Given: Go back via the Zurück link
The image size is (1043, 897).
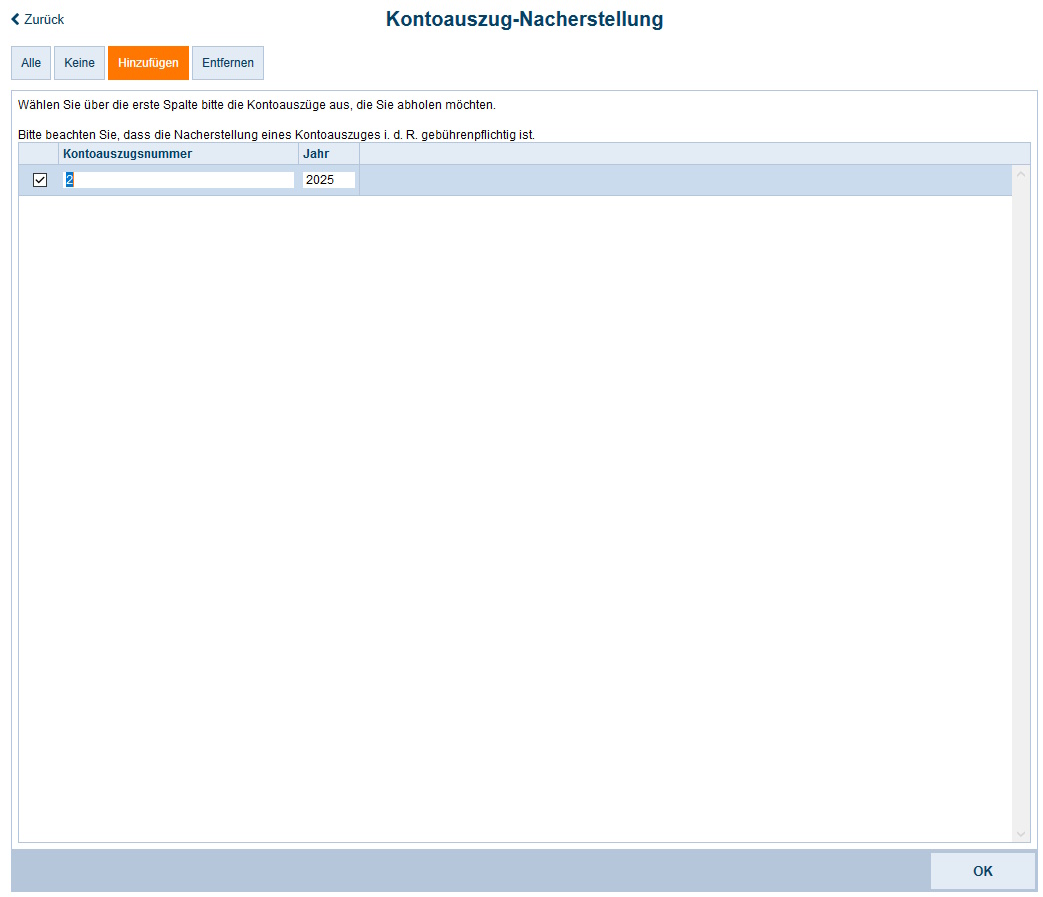Looking at the screenshot, I should [44, 19].
